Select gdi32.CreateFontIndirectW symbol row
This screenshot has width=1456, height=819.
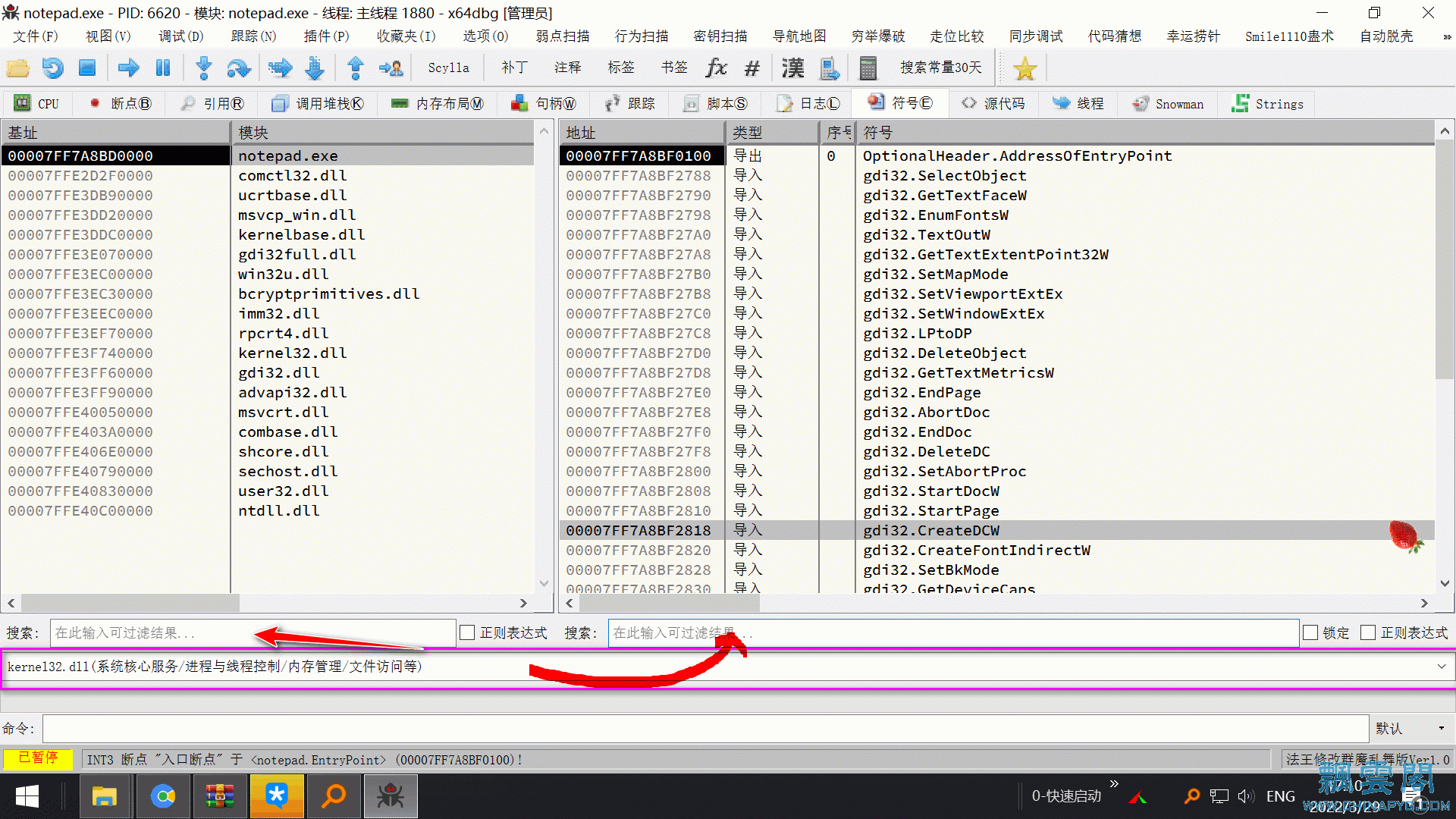click(976, 550)
